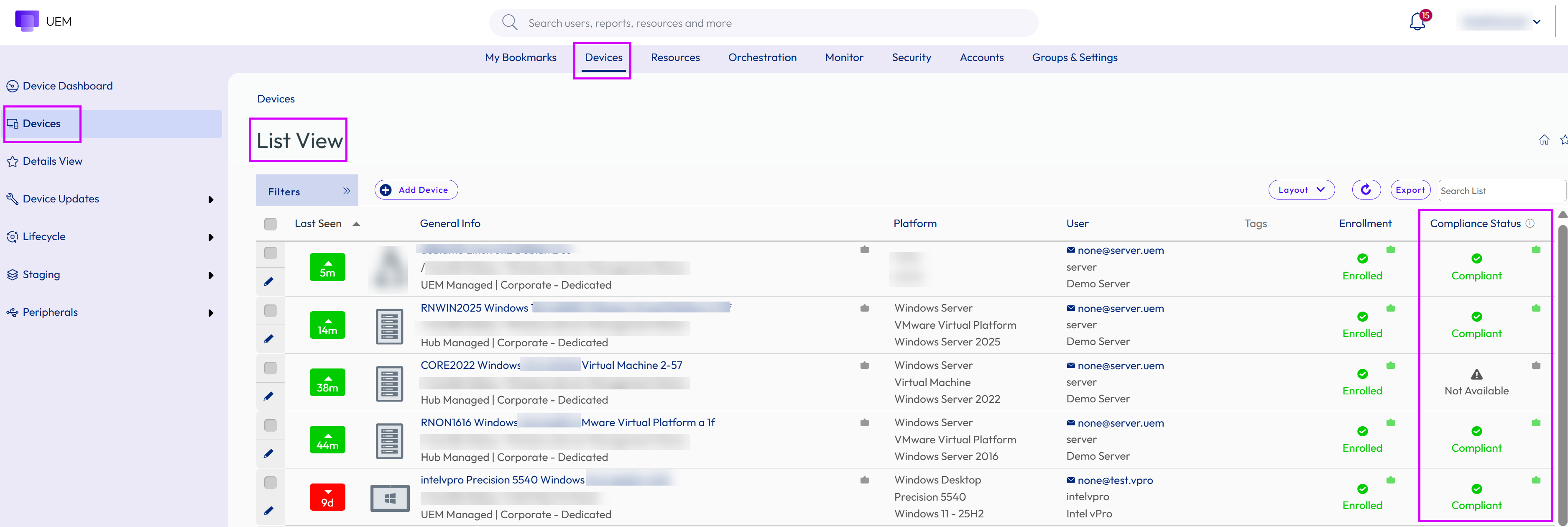Screen dimensions: 1568x527
Task: Click the server icon of CORE2022 row
Action: click(x=390, y=384)
